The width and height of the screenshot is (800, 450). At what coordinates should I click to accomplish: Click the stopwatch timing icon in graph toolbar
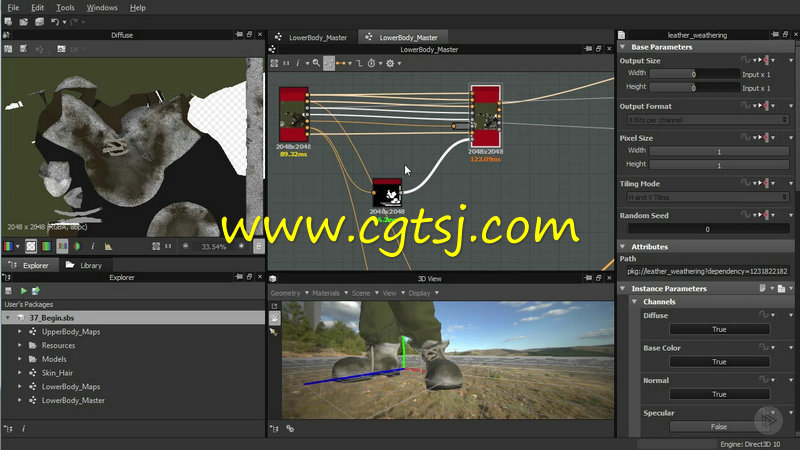pos(371,63)
